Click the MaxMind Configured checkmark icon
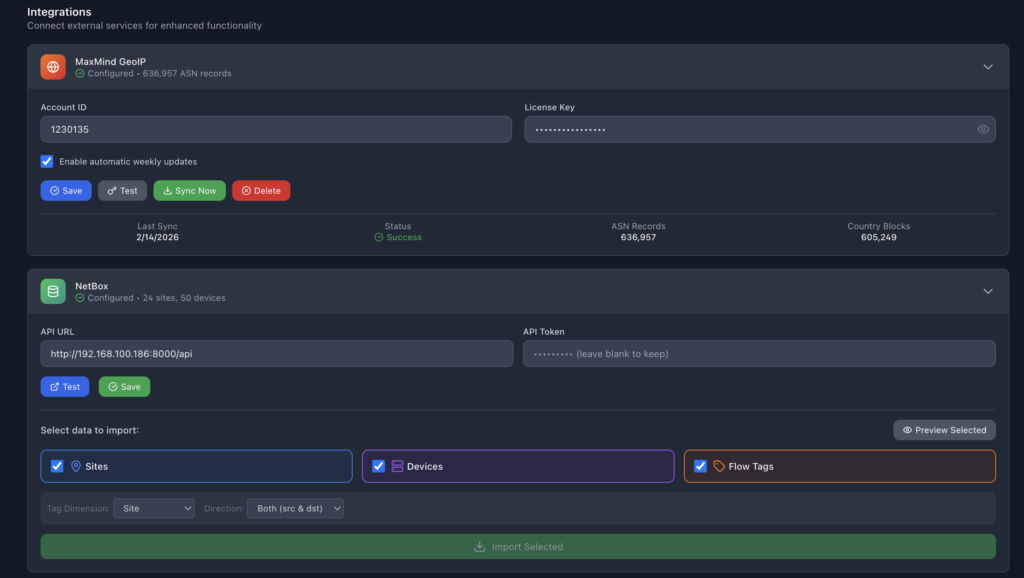1024x578 pixels. (80, 74)
